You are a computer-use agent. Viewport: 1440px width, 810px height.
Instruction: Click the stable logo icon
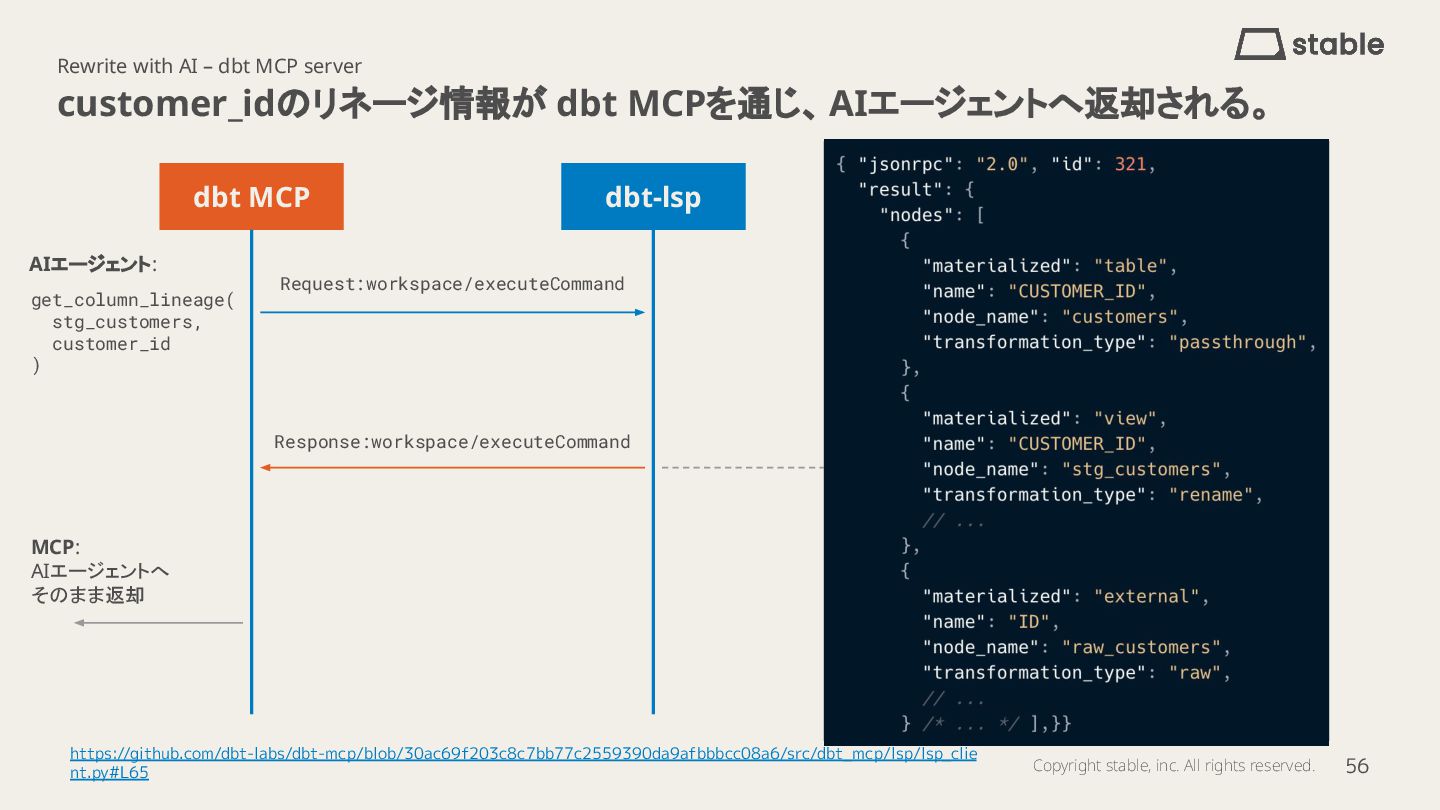pos(1259,44)
